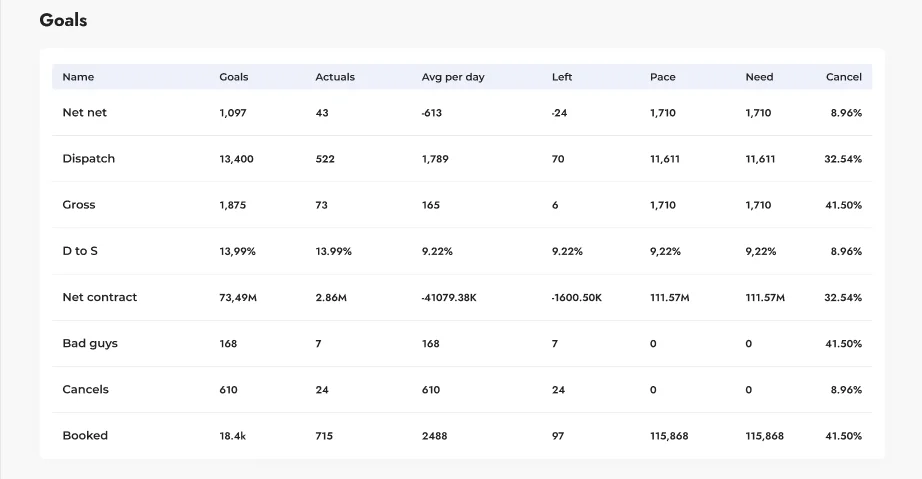Click the Goals column header

click(x=234, y=77)
